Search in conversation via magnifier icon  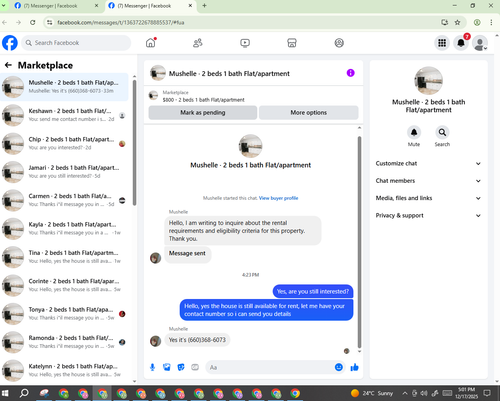[442, 133]
